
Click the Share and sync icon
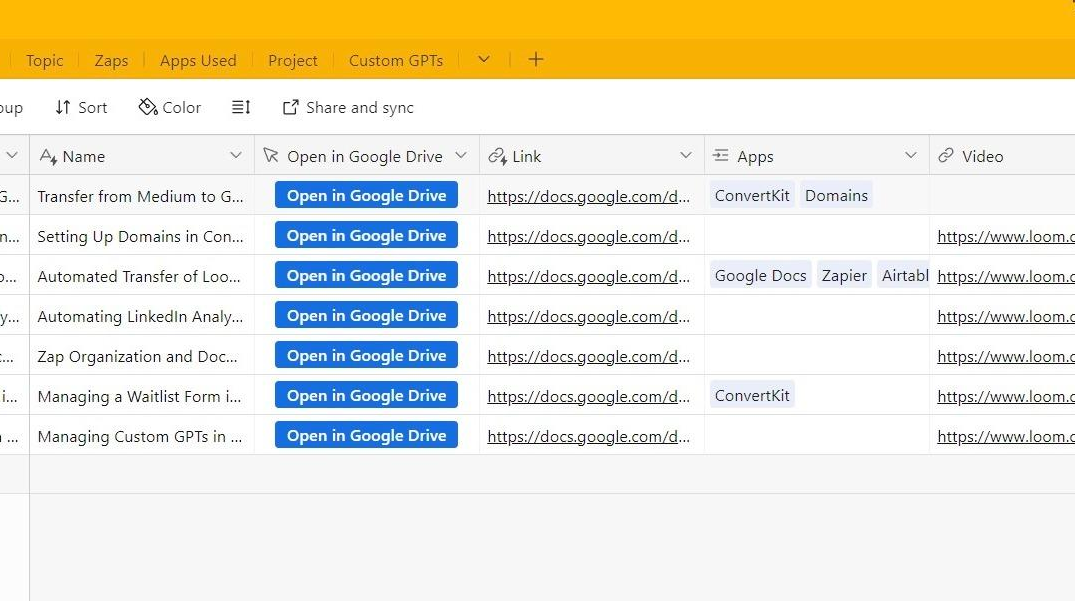point(290,107)
